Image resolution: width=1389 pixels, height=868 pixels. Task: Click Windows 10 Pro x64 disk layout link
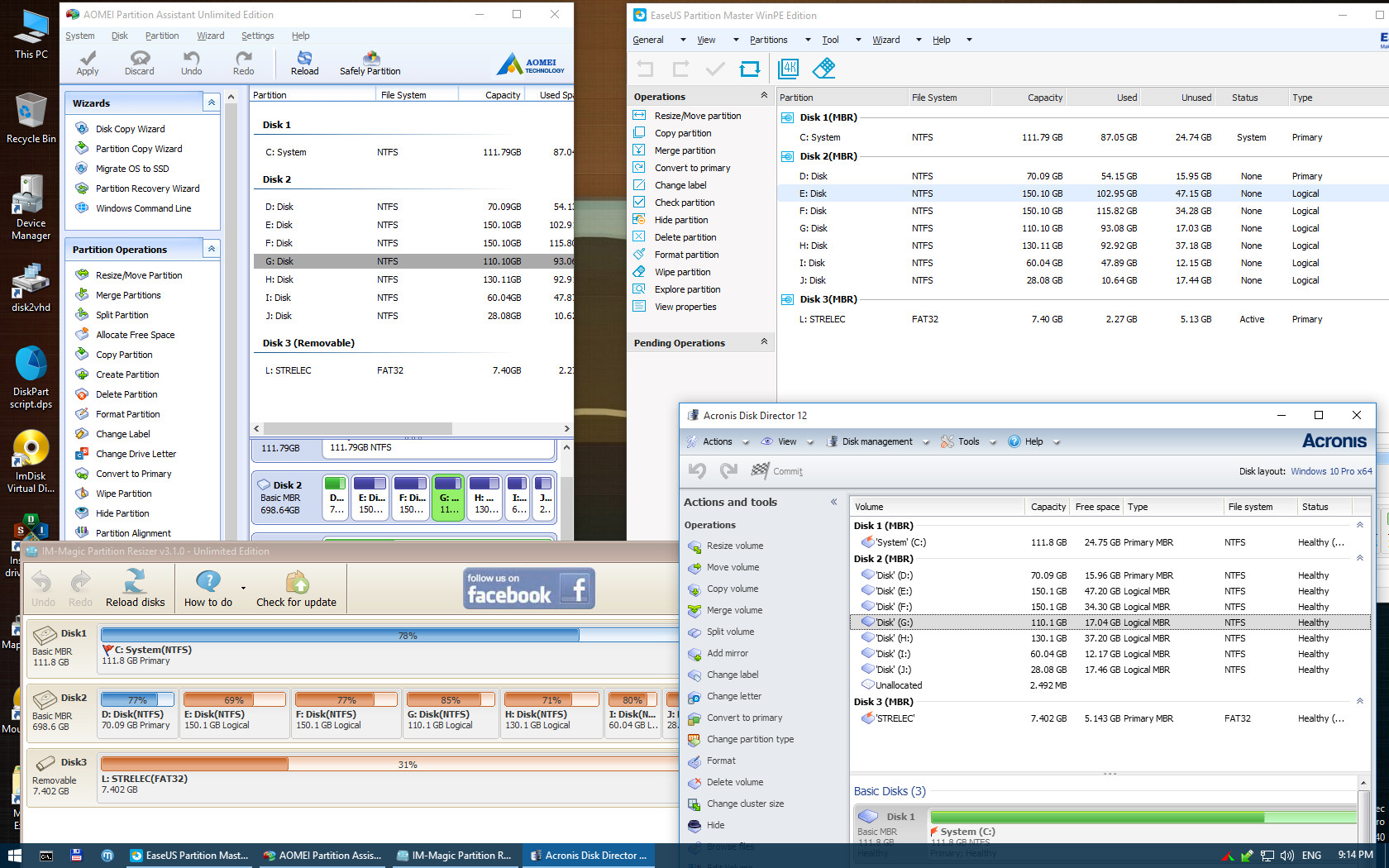coord(1331,471)
